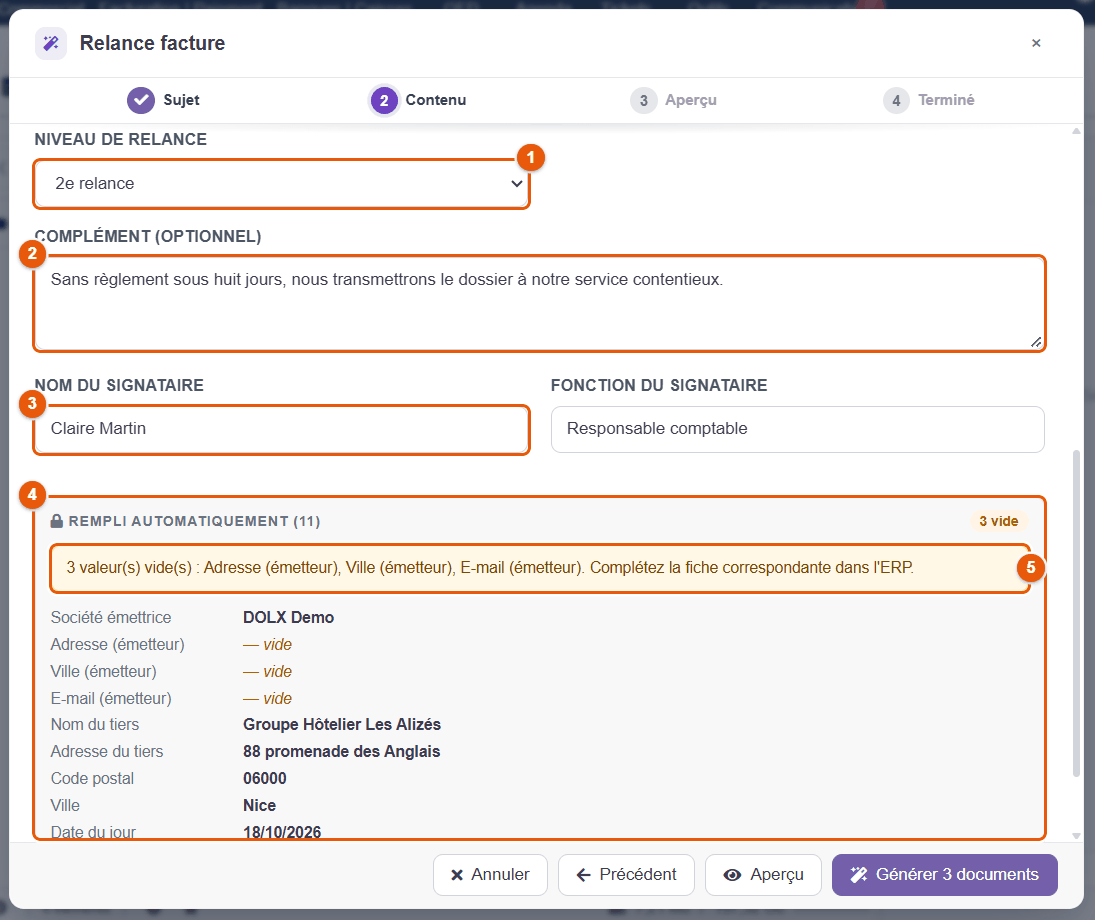The width and height of the screenshot is (1095, 920).
Task: Click the 'Code postal' label
Action: coord(92,778)
